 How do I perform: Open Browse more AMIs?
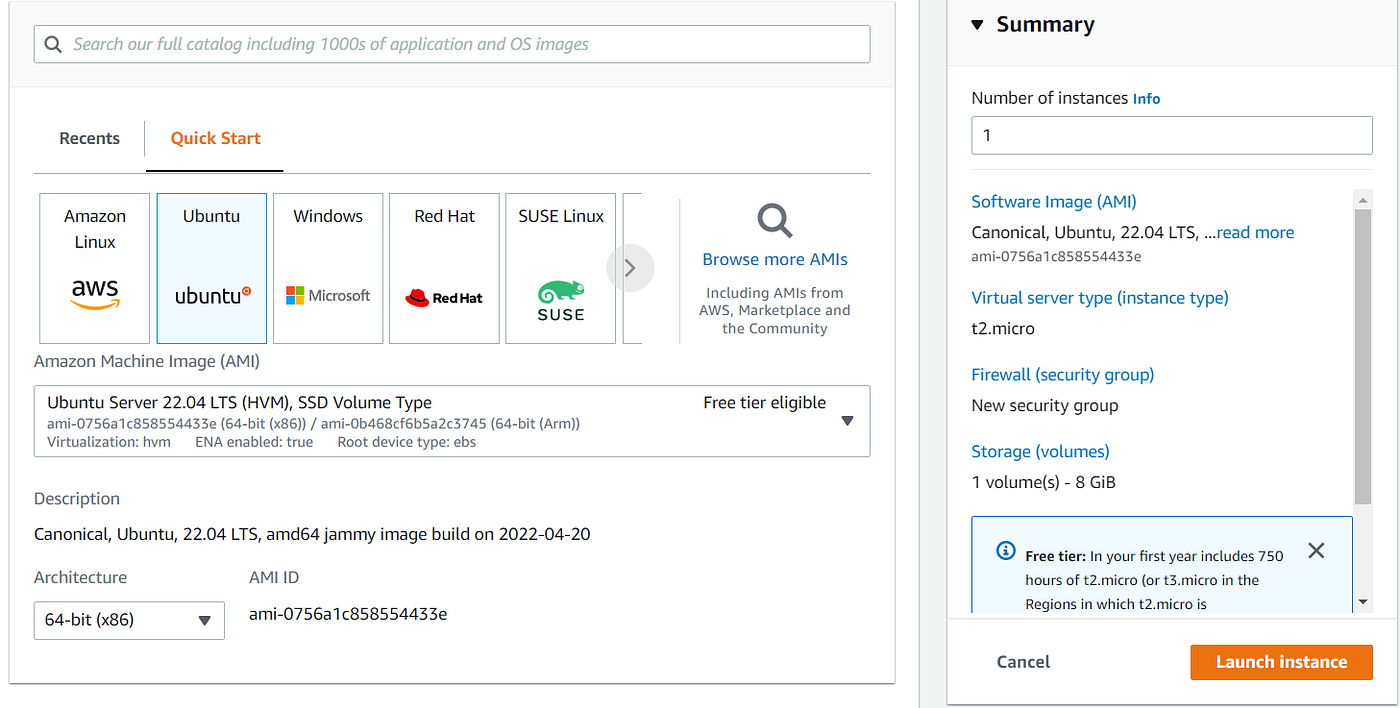coord(774,258)
